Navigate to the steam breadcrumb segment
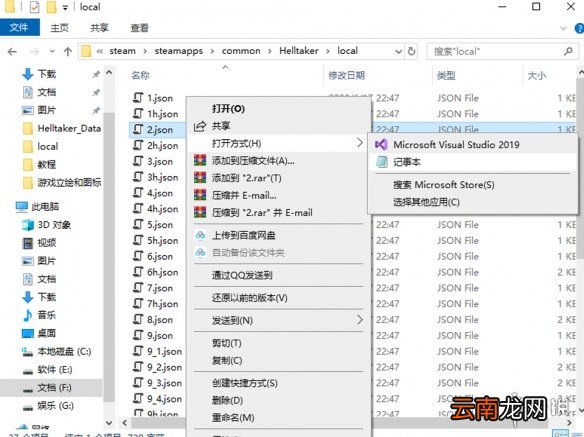This screenshot has height=437, width=584. click(x=123, y=51)
